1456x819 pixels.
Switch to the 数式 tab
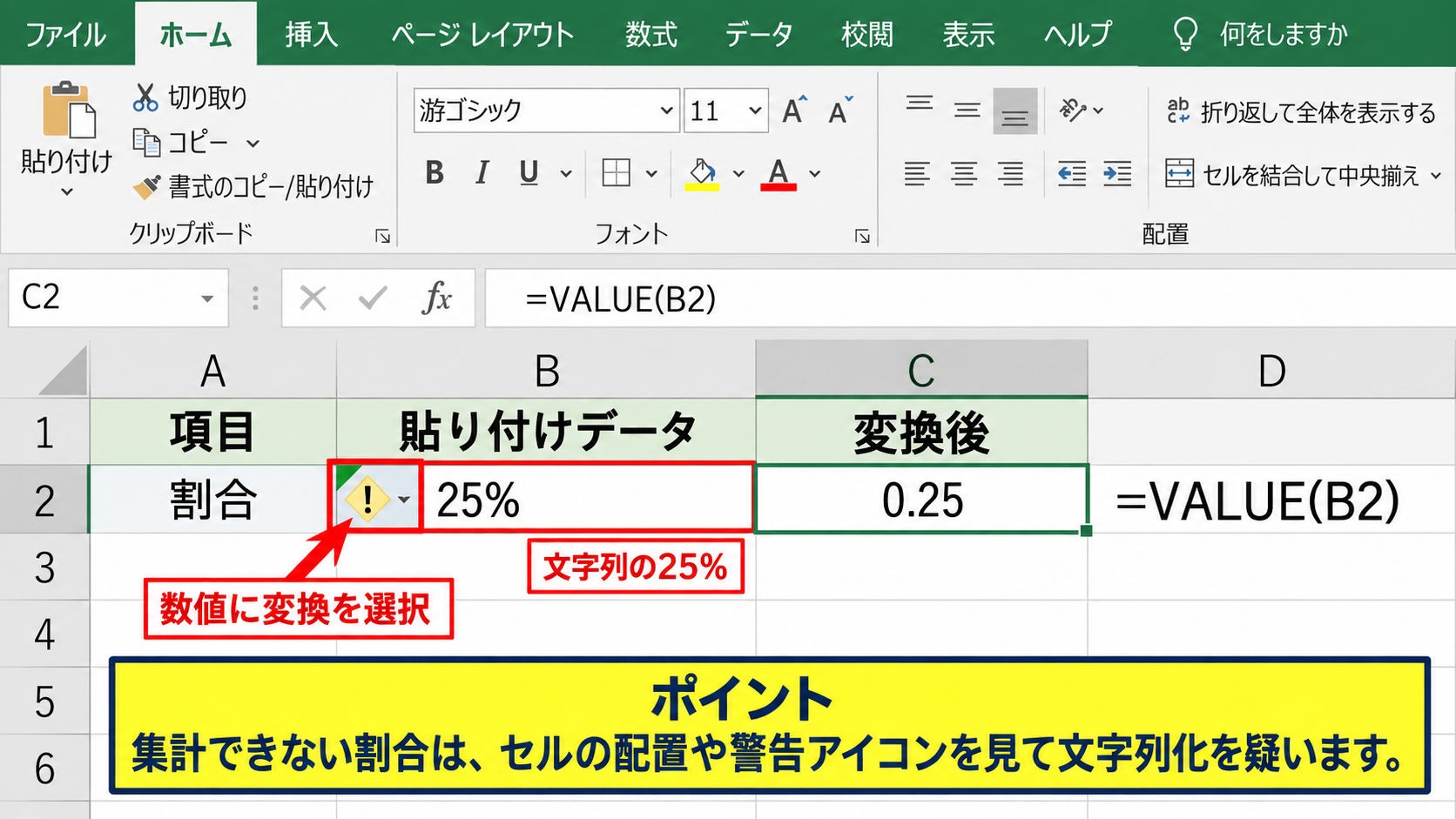pos(651,35)
